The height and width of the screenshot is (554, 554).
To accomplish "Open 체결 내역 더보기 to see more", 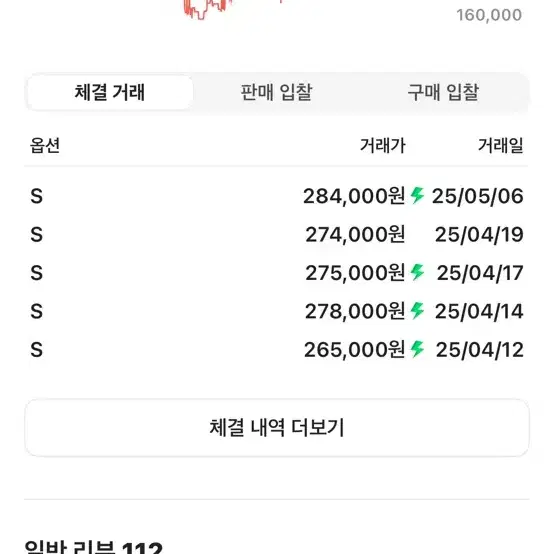I will coord(277,428).
